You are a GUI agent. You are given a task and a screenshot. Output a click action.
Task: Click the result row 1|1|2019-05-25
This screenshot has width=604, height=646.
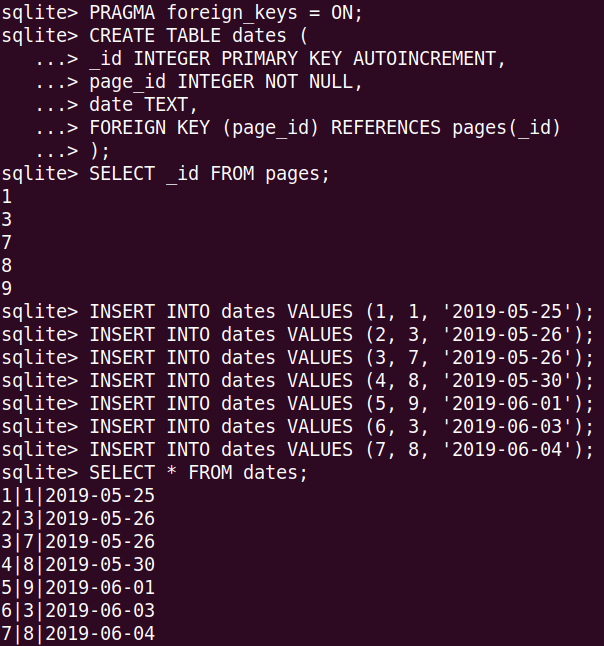pos(78,495)
